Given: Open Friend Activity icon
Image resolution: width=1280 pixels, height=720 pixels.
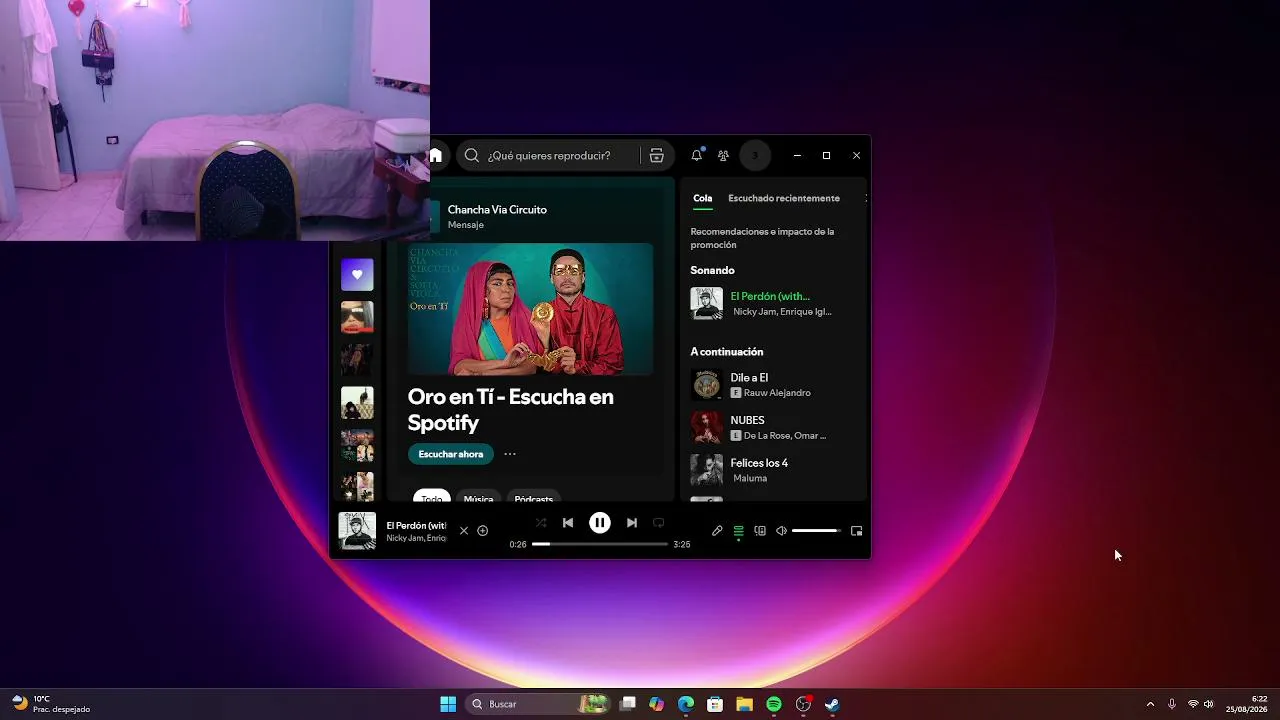Looking at the screenshot, I should tap(723, 156).
